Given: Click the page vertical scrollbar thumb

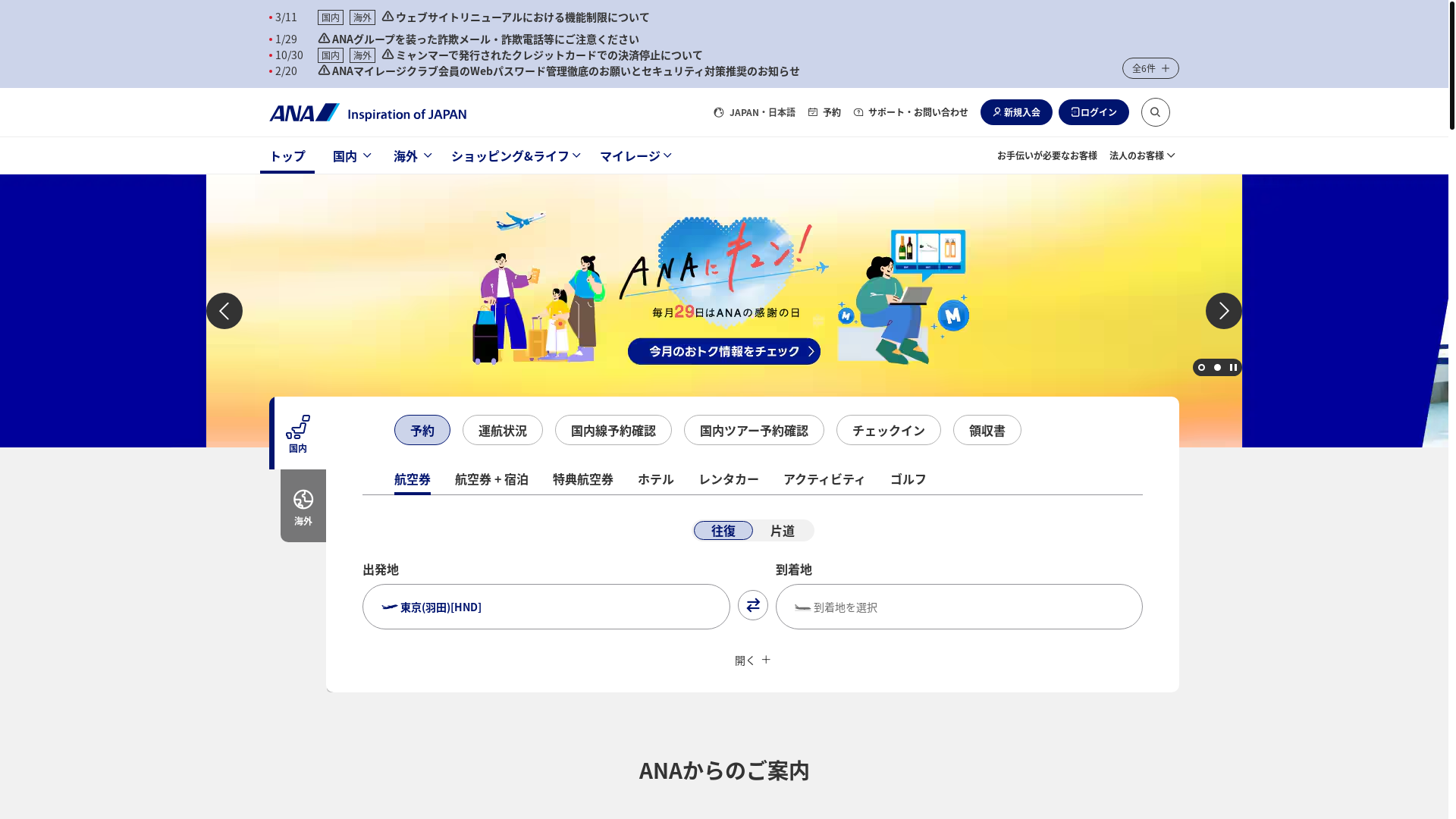Looking at the screenshot, I should point(1451,65).
